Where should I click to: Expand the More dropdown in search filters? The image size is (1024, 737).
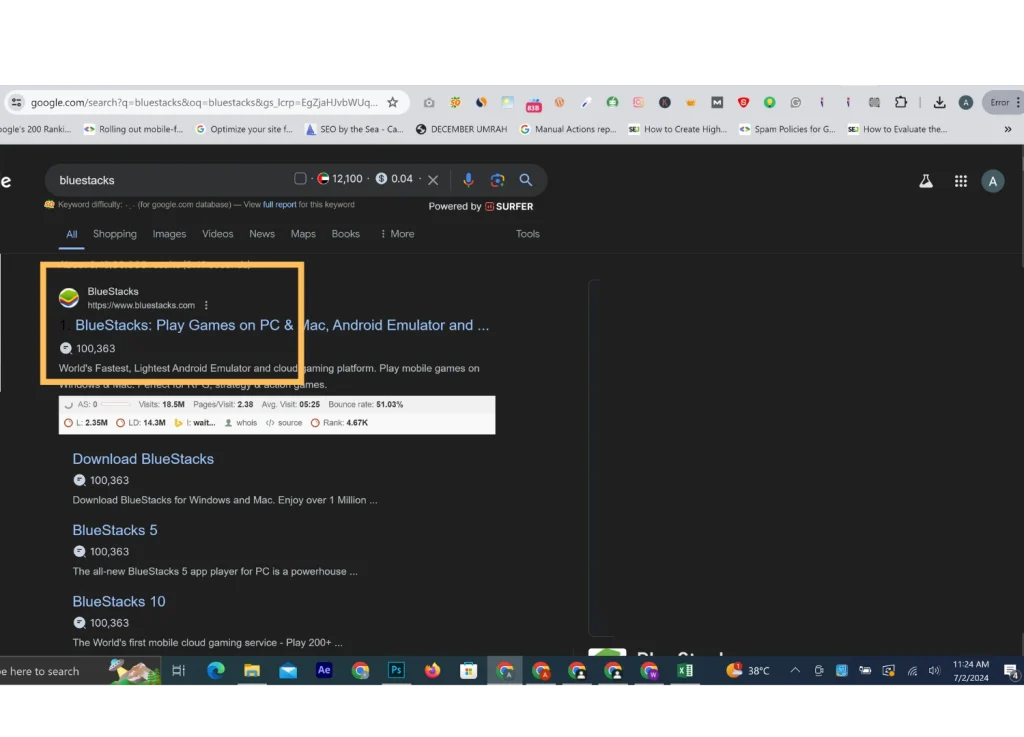coord(398,233)
